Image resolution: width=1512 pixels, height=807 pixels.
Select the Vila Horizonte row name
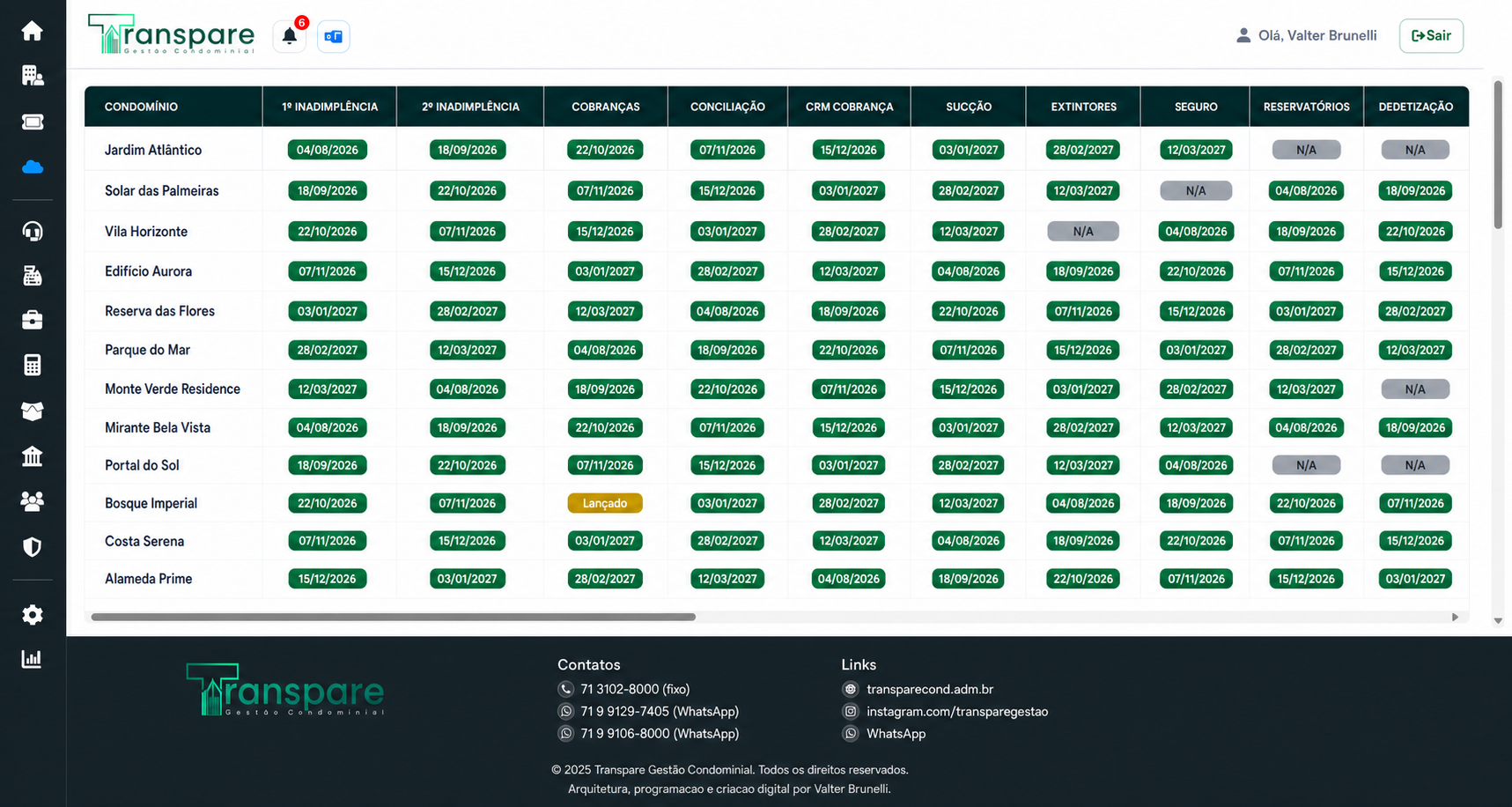point(146,232)
